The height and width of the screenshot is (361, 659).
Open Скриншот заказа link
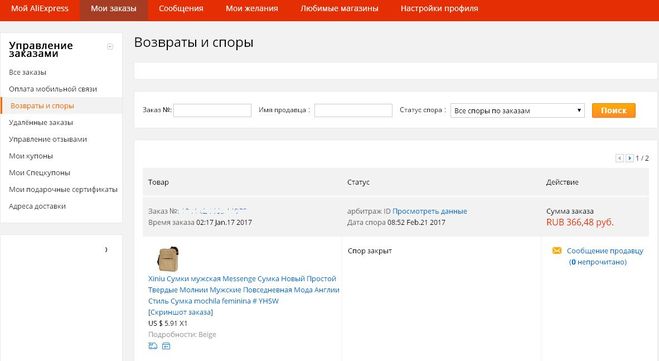click(x=181, y=312)
